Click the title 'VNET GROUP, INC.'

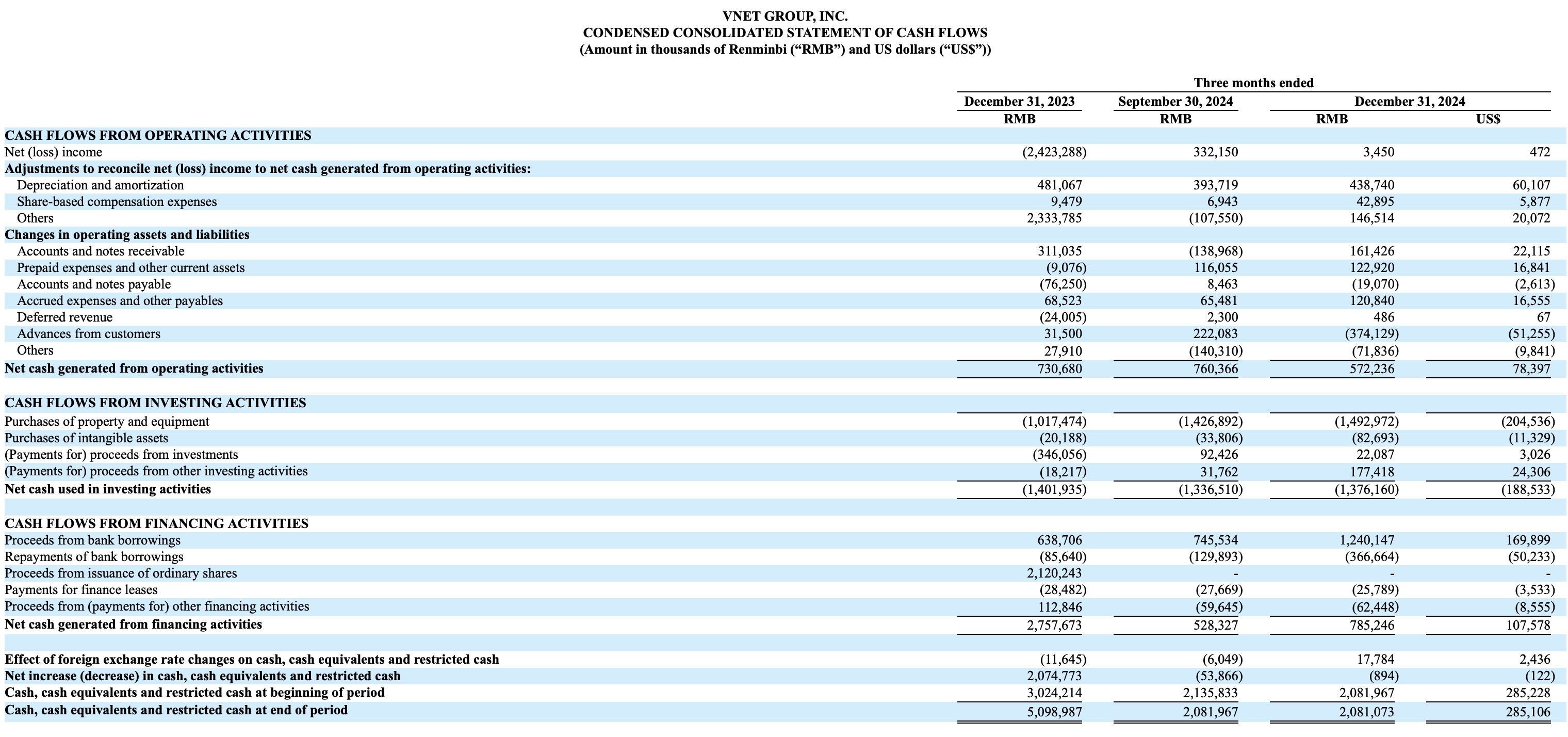(x=785, y=17)
